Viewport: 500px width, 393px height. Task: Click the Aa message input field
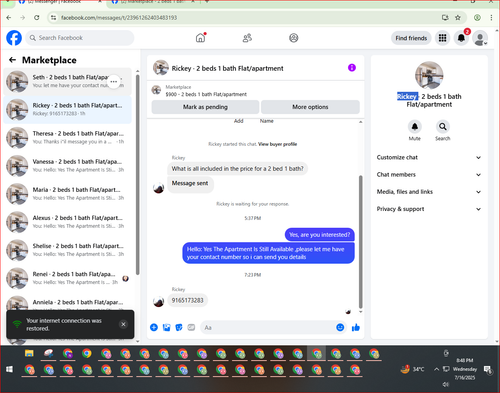tap(273, 328)
